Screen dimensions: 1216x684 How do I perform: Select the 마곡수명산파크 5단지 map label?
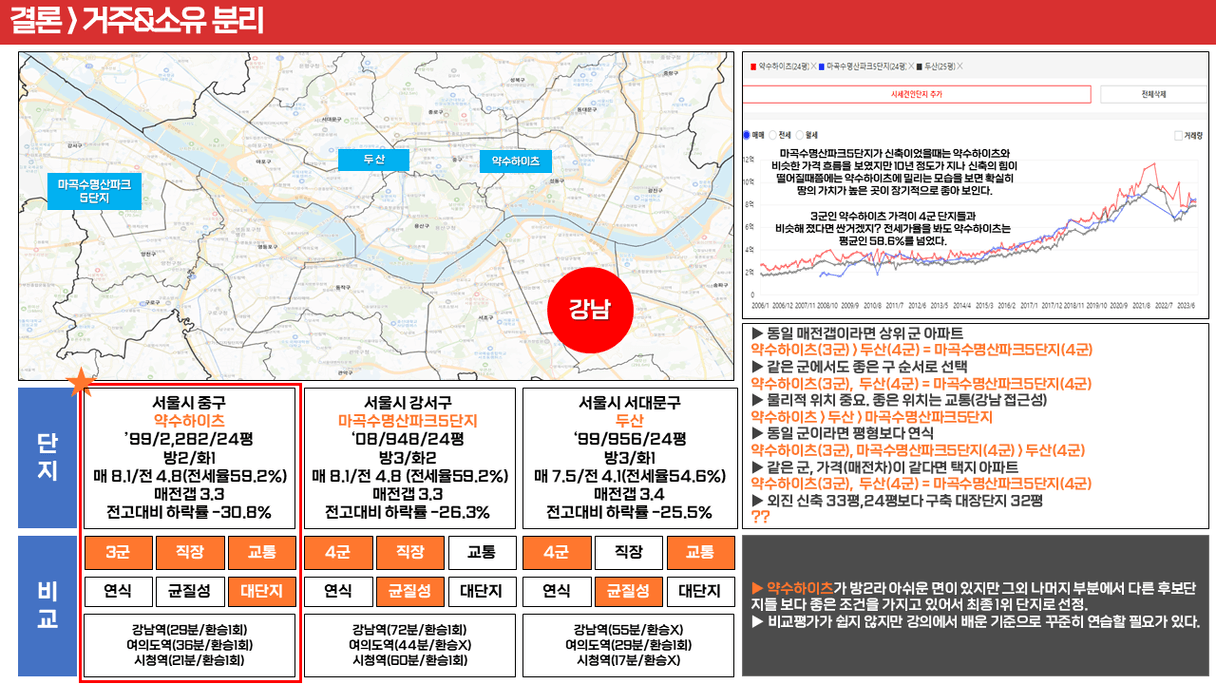(93, 191)
